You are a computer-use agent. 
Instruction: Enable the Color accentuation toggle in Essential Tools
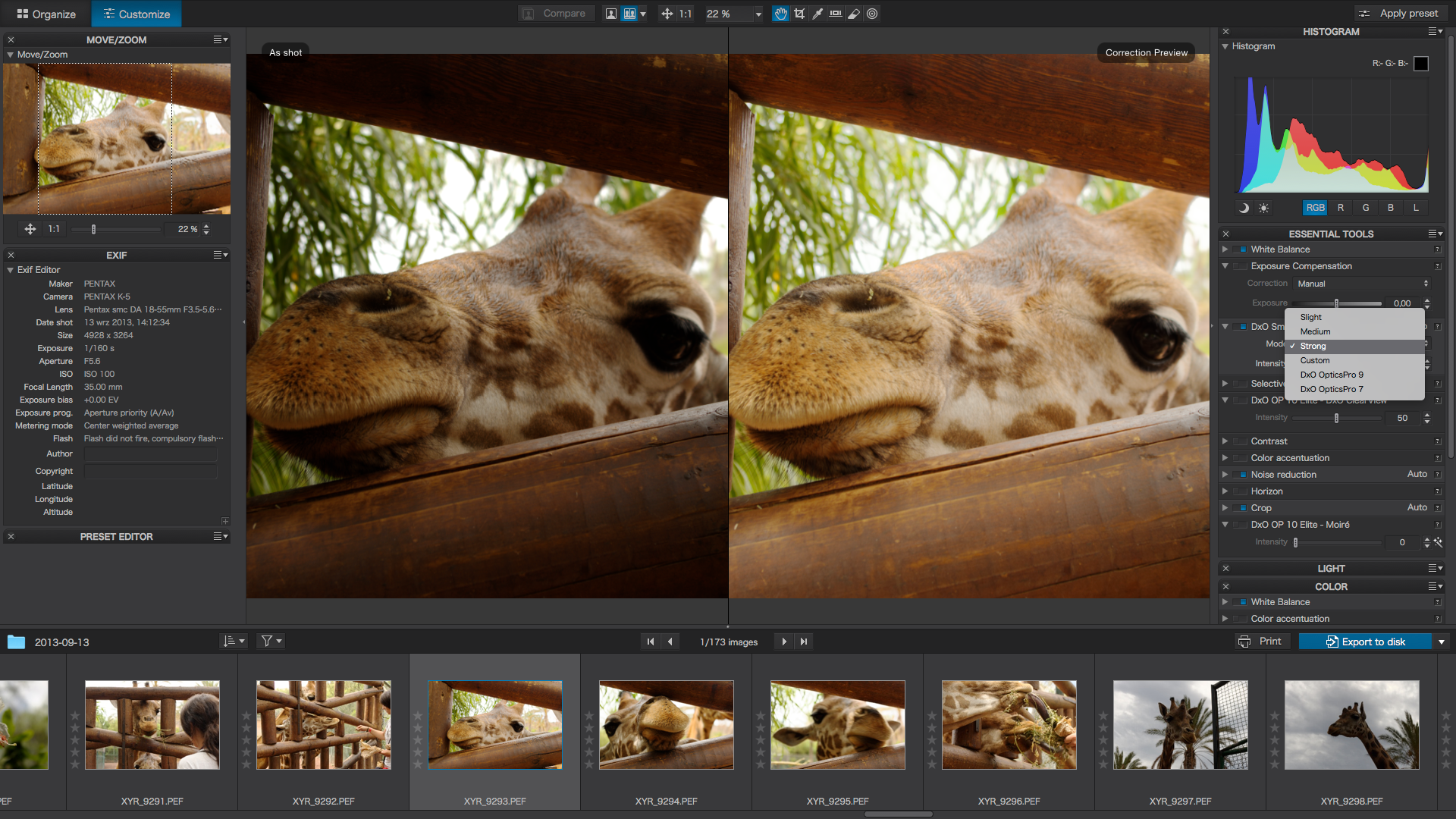(1240, 458)
